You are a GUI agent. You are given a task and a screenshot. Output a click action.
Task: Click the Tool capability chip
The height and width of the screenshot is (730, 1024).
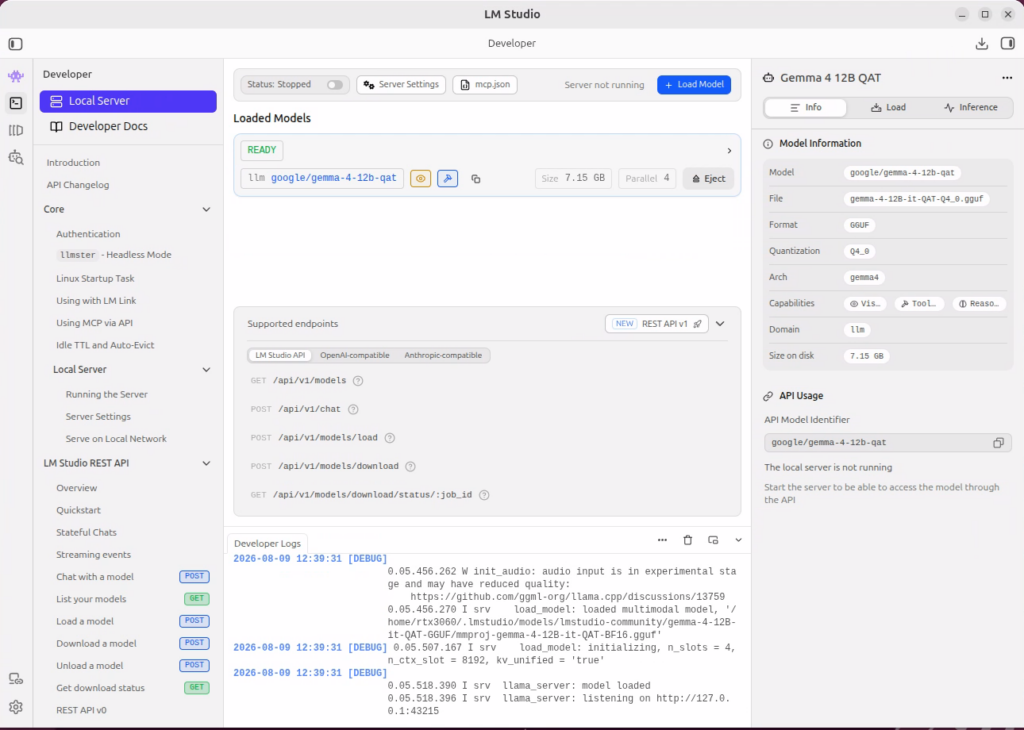(x=919, y=304)
